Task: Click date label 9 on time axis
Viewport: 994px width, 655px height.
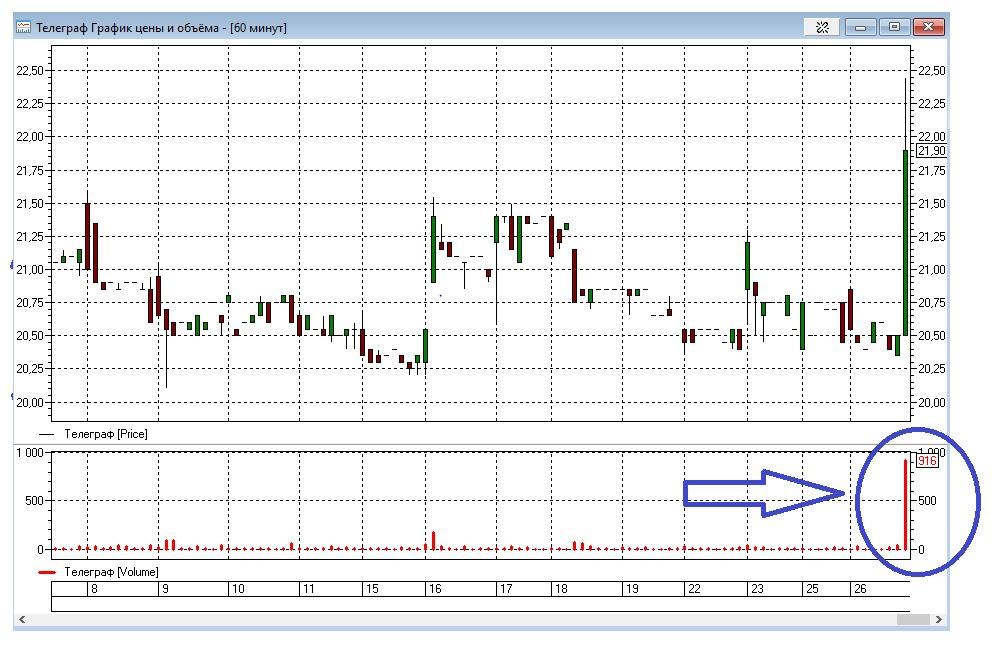Action: (165, 589)
